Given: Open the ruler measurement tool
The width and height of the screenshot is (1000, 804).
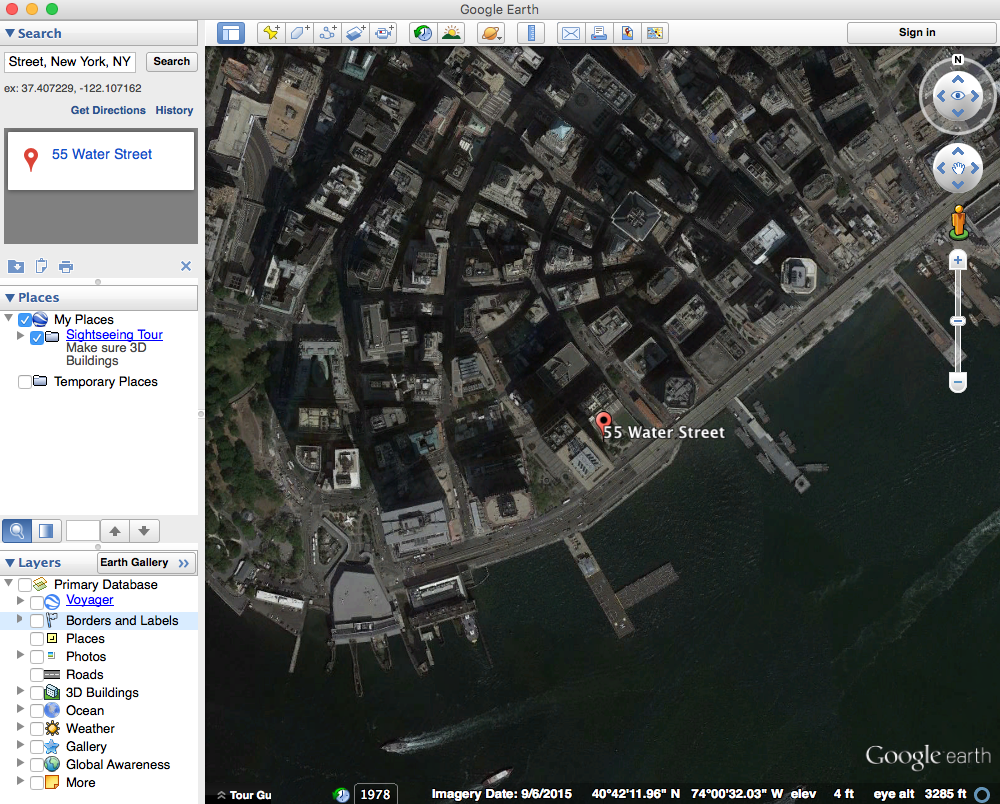Looking at the screenshot, I should point(531,33).
